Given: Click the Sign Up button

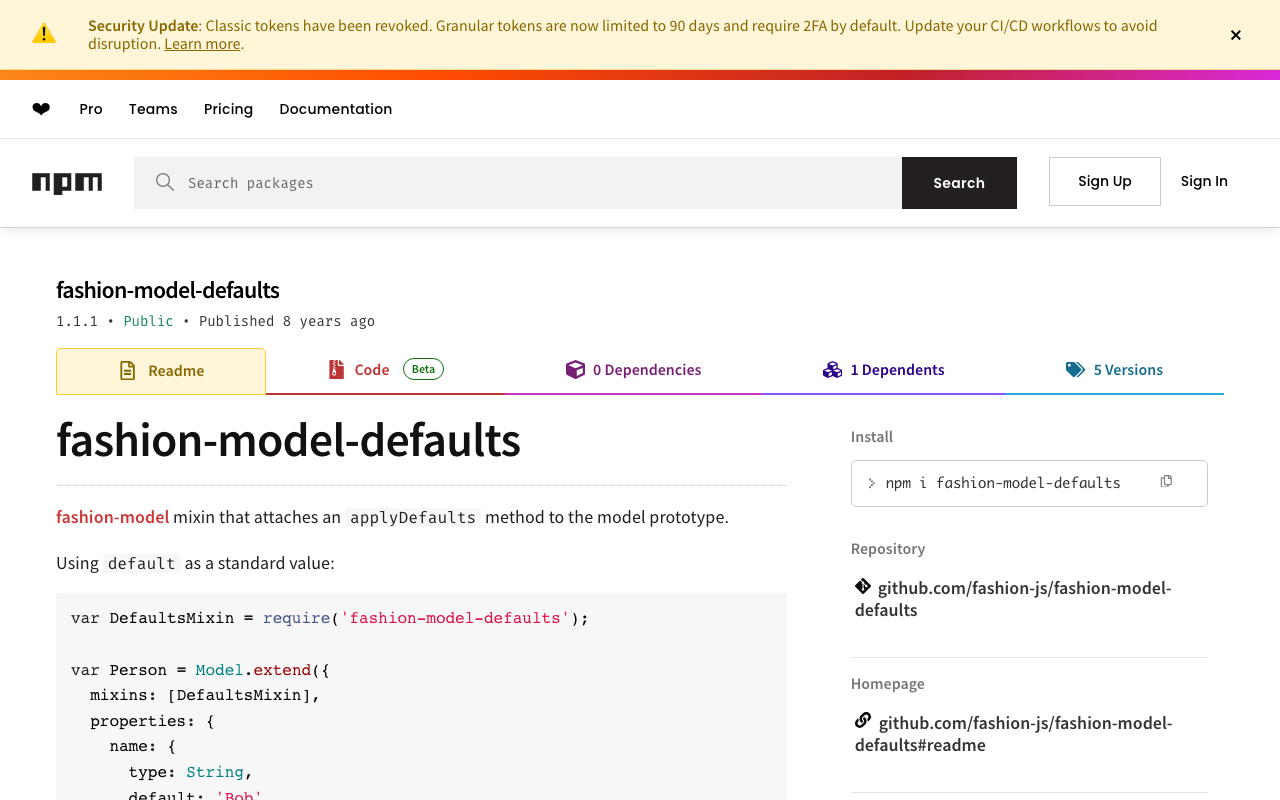Looking at the screenshot, I should click(1104, 181).
